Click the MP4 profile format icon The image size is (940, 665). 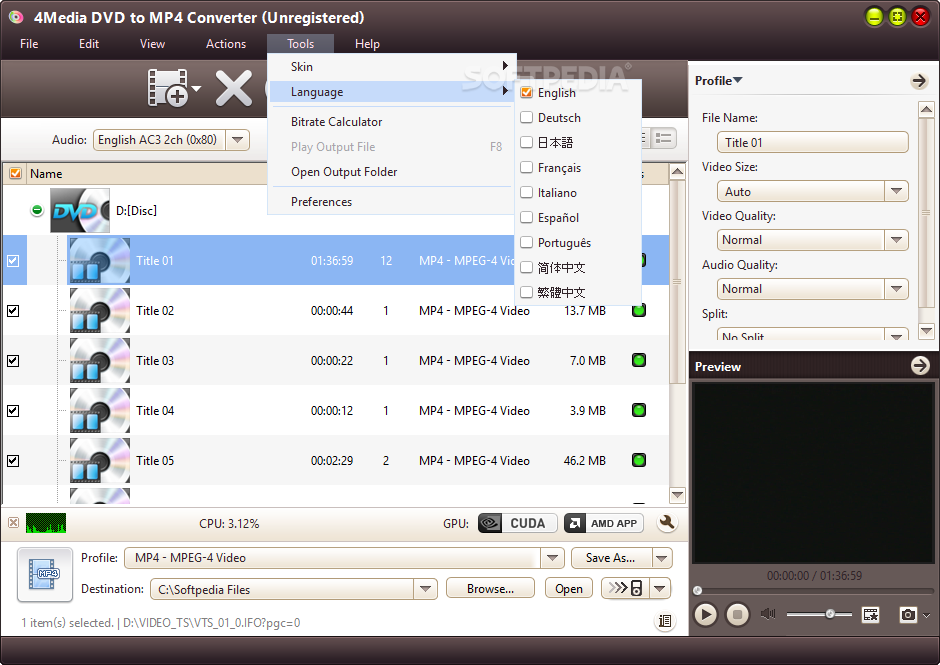click(x=45, y=574)
